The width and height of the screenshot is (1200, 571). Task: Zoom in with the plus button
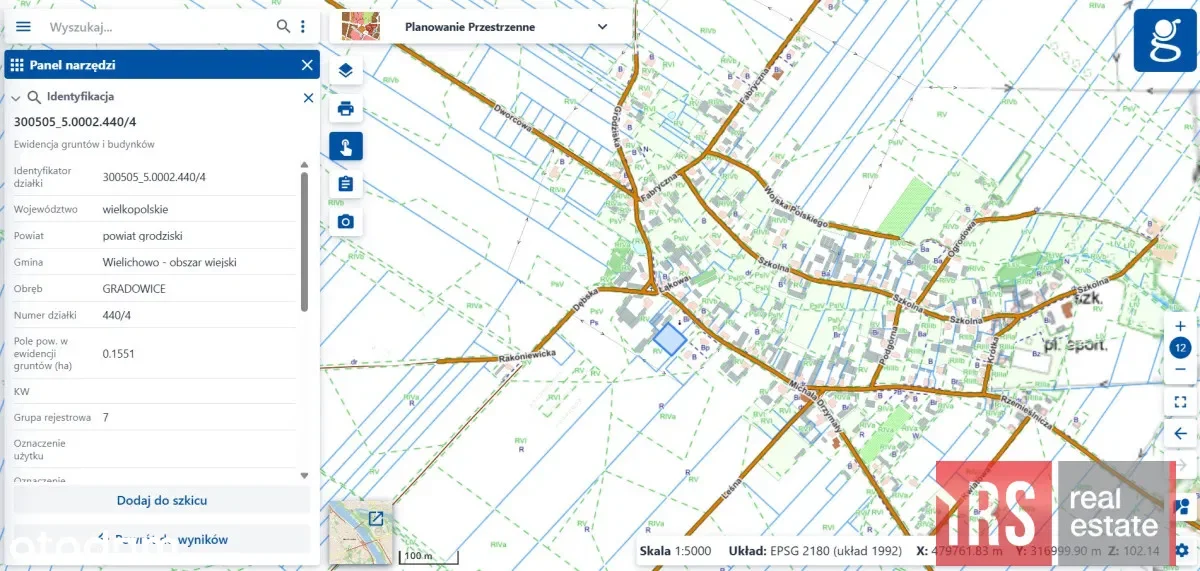click(x=1181, y=327)
